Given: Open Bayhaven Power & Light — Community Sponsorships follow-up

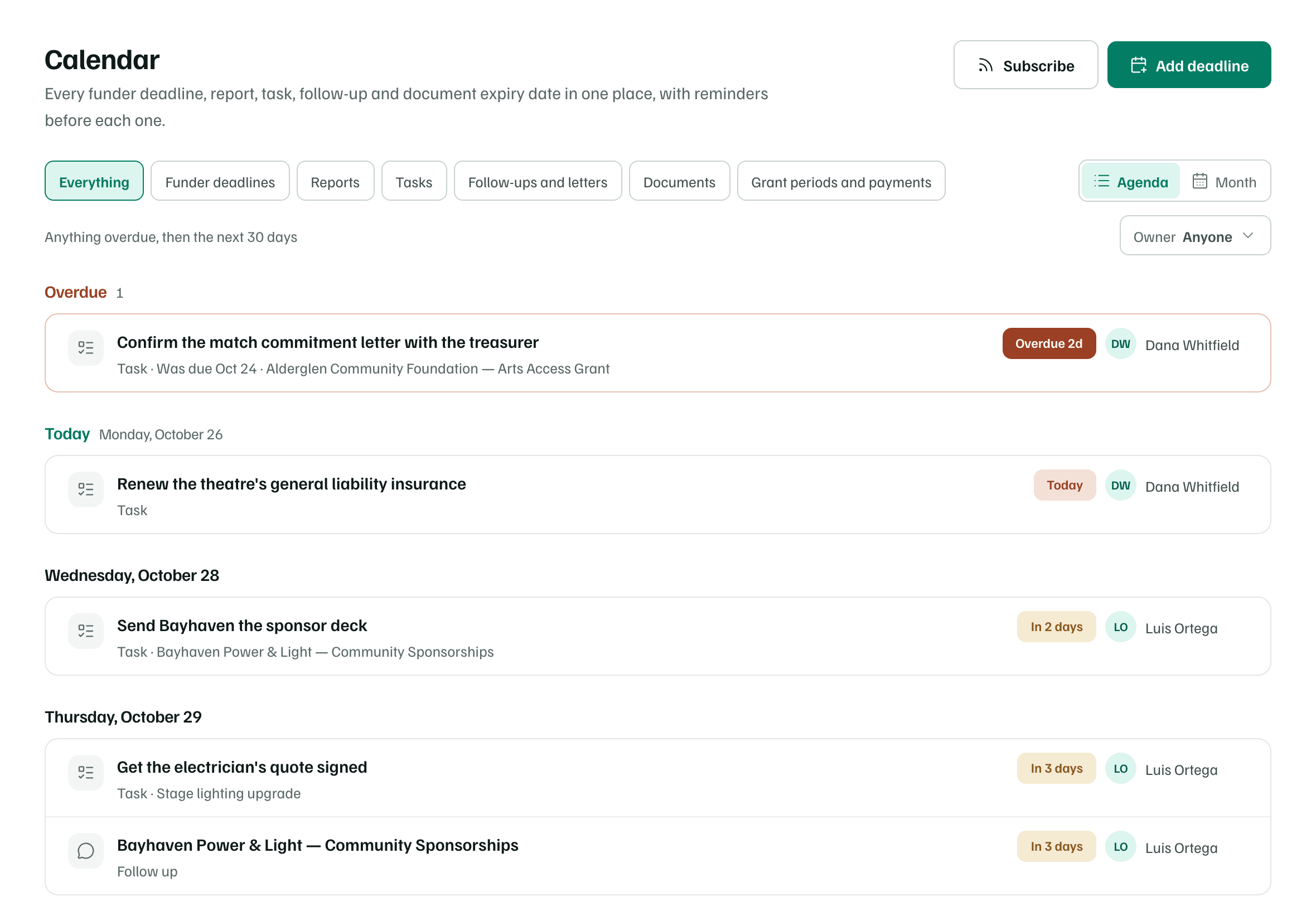Looking at the screenshot, I should [x=657, y=856].
